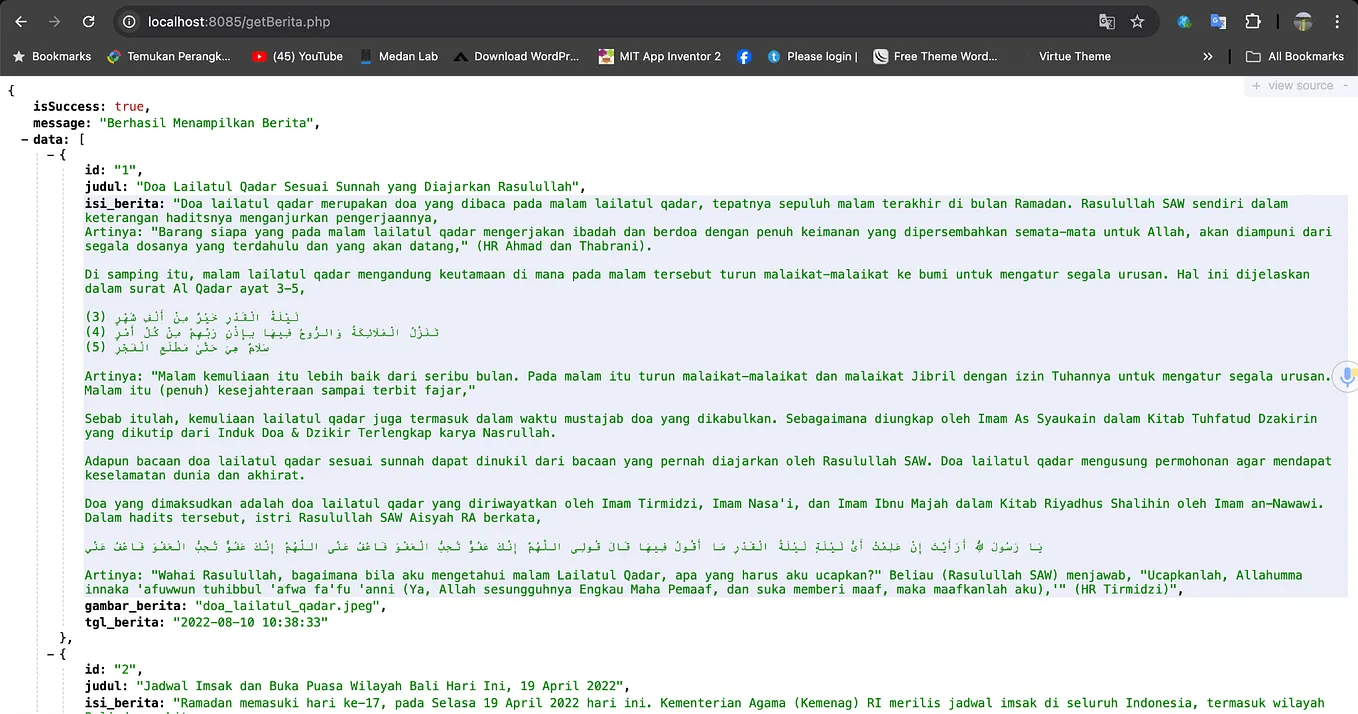1358x714 pixels.
Task: Open the All Bookmarks folder
Action: click(x=1295, y=56)
